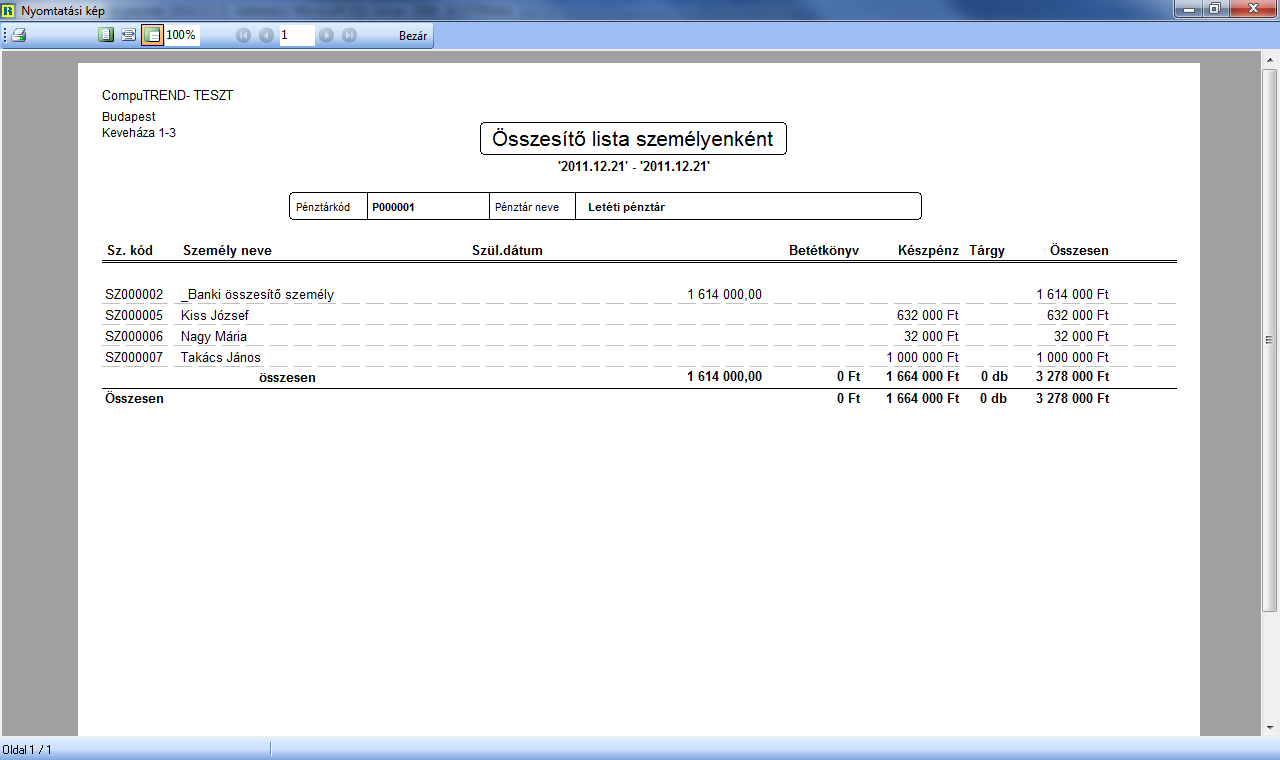Go to the last page button

pyautogui.click(x=349, y=35)
